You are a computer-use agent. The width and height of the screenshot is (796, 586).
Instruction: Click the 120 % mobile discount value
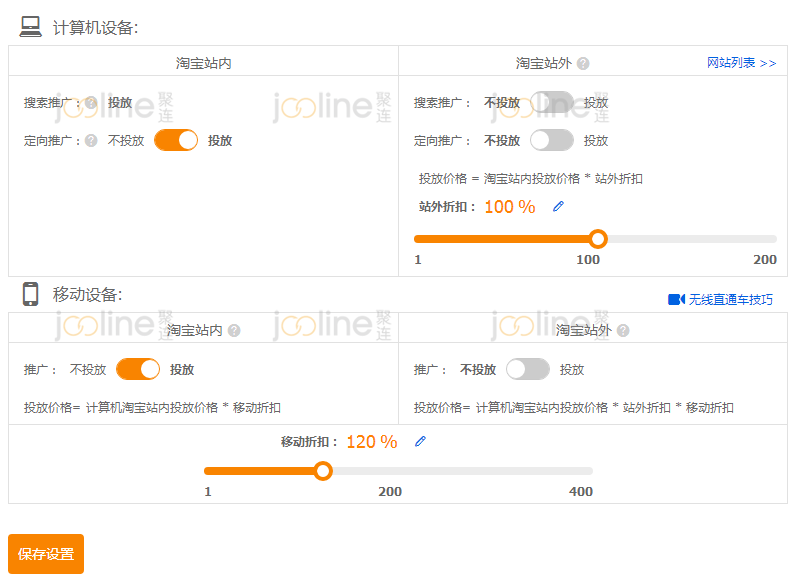click(x=371, y=441)
